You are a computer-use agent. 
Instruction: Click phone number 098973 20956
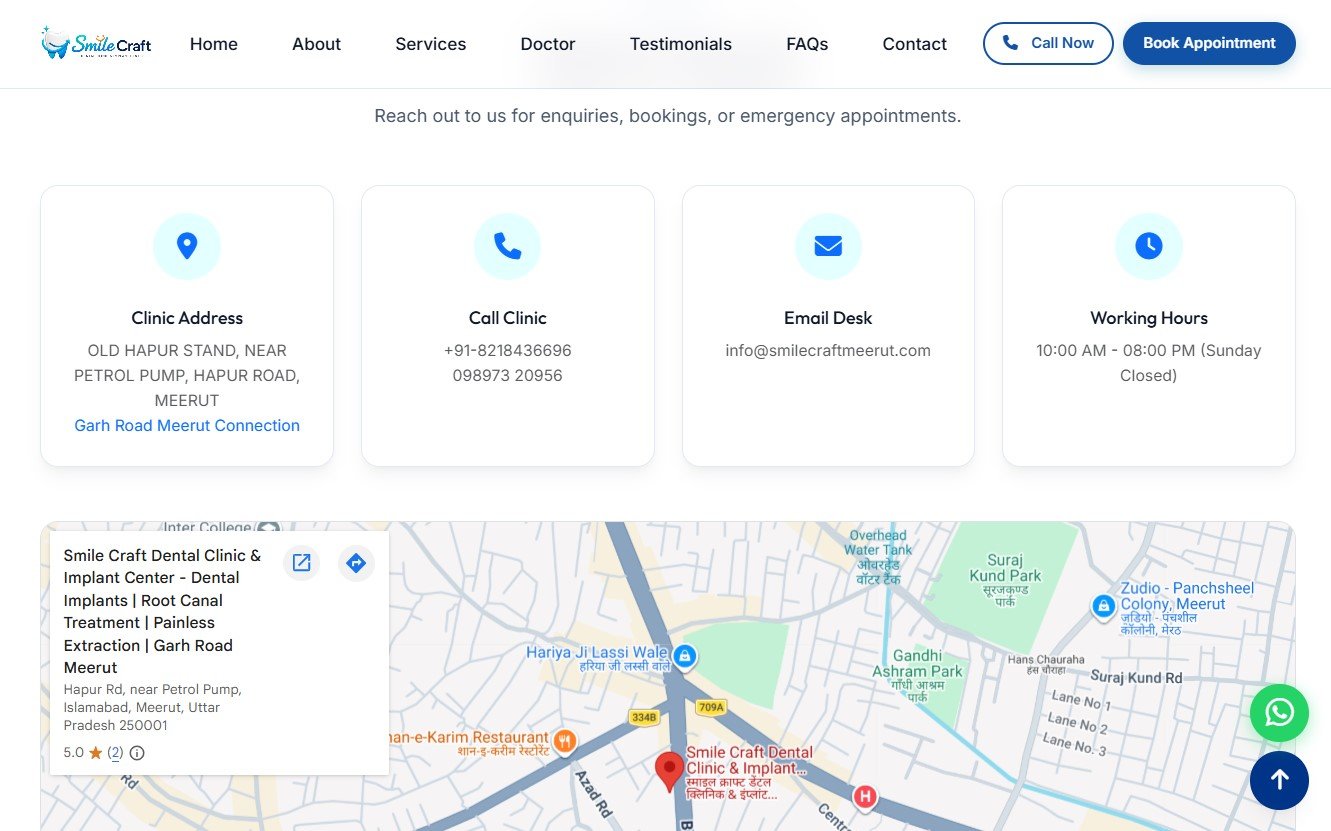pos(507,375)
